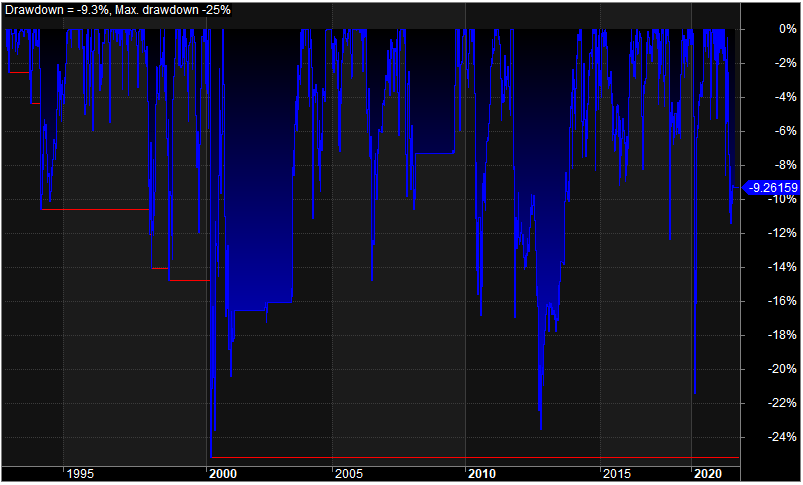The width and height of the screenshot is (803, 485).
Task: Click the bold 2010 year label
Action: click(x=482, y=474)
